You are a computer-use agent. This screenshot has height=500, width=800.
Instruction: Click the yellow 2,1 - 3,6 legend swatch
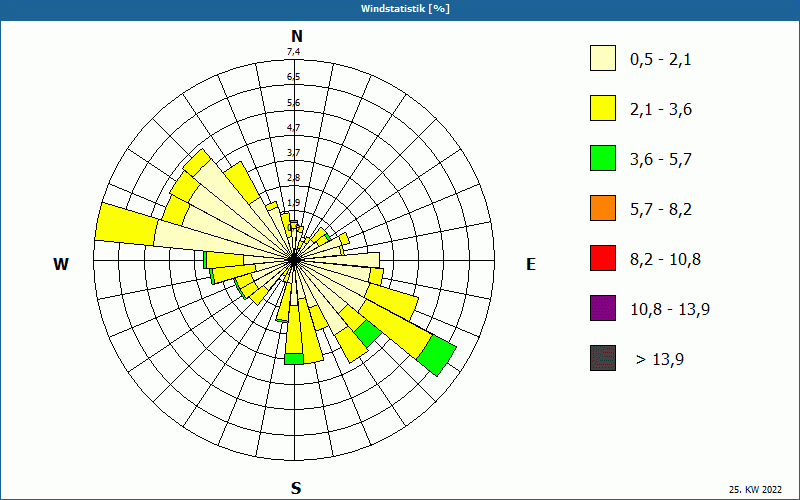tap(603, 108)
